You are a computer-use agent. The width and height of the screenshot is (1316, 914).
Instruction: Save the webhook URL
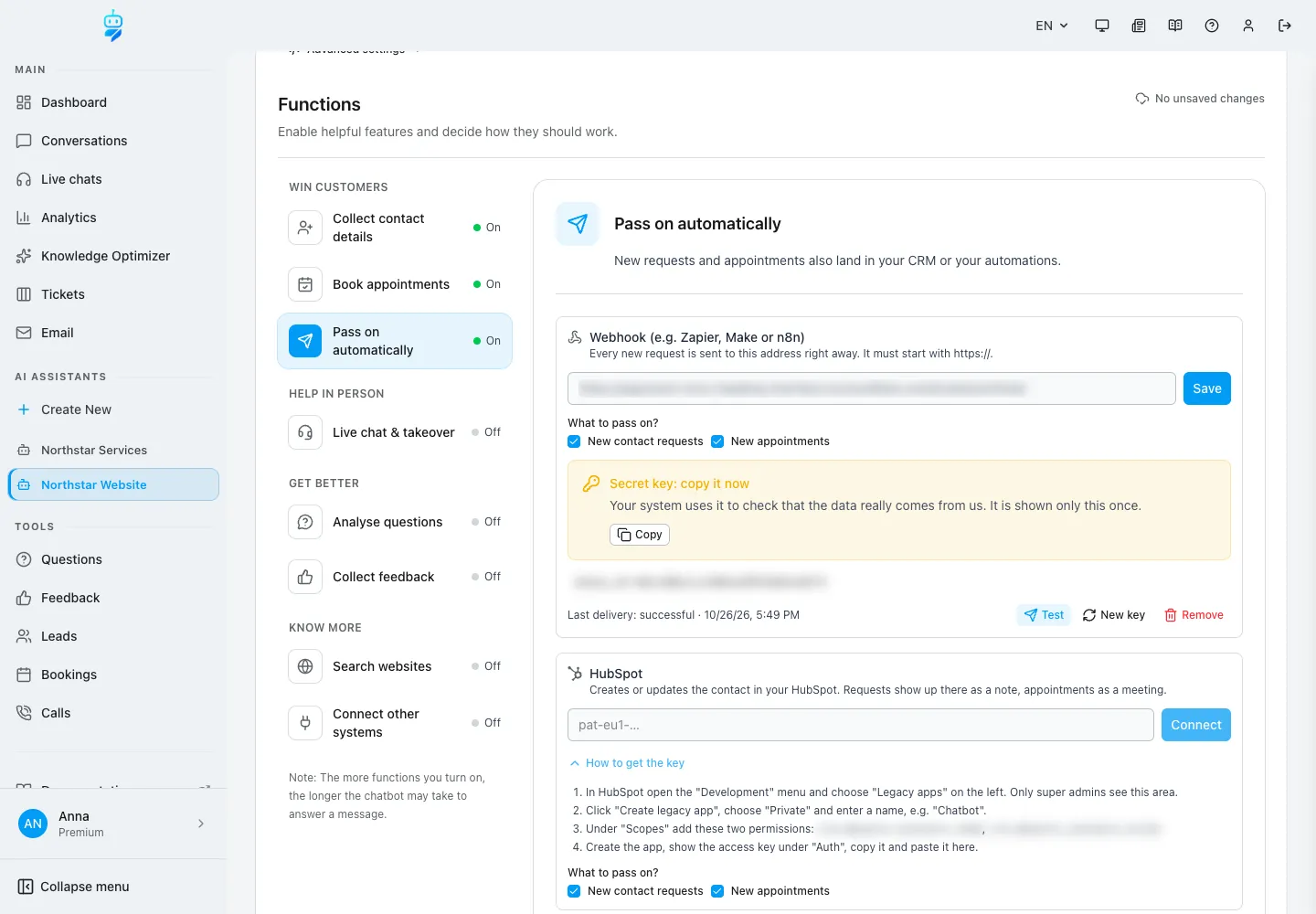(1207, 388)
